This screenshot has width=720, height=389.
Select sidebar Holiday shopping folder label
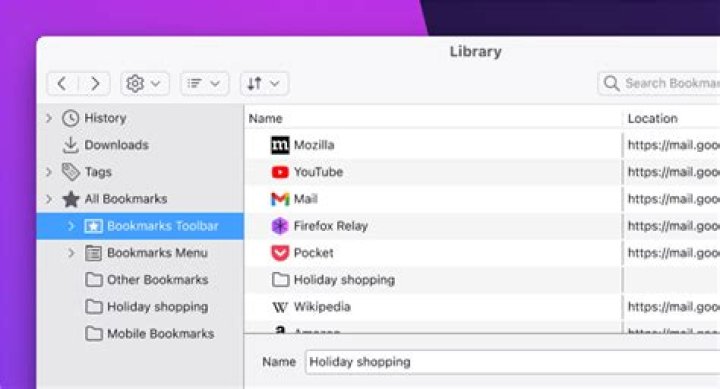coord(158,307)
